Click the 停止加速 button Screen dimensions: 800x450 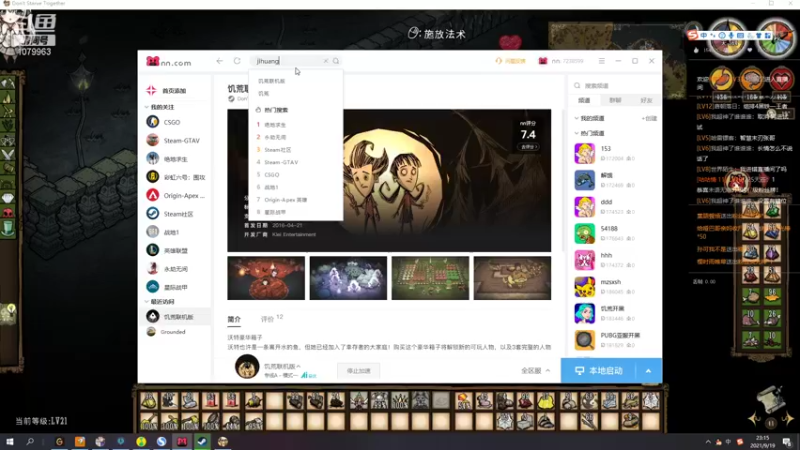[358, 371]
